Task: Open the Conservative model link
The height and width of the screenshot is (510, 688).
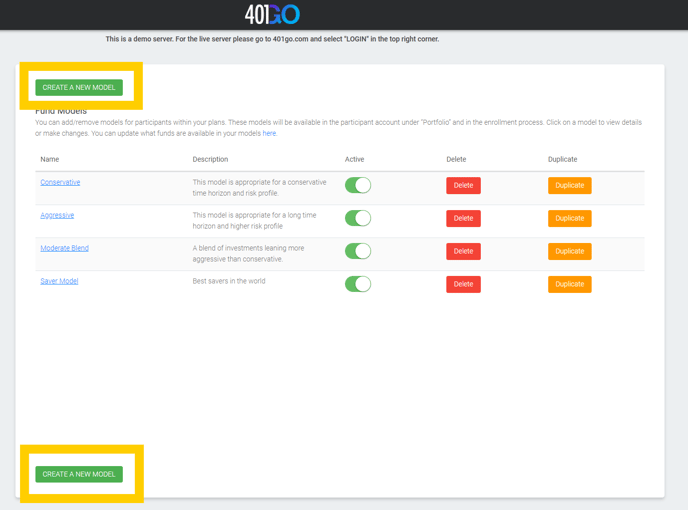Action: 60,183
